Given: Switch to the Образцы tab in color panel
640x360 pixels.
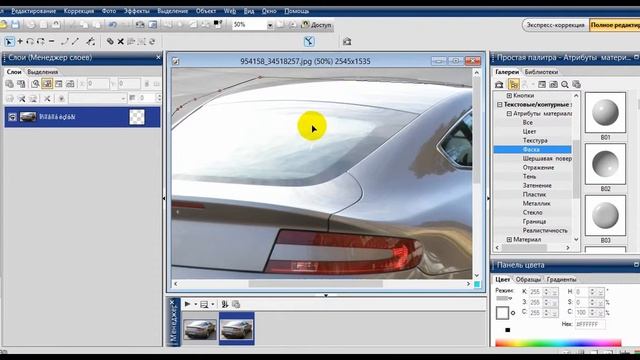Looking at the screenshot, I should (x=528, y=280).
